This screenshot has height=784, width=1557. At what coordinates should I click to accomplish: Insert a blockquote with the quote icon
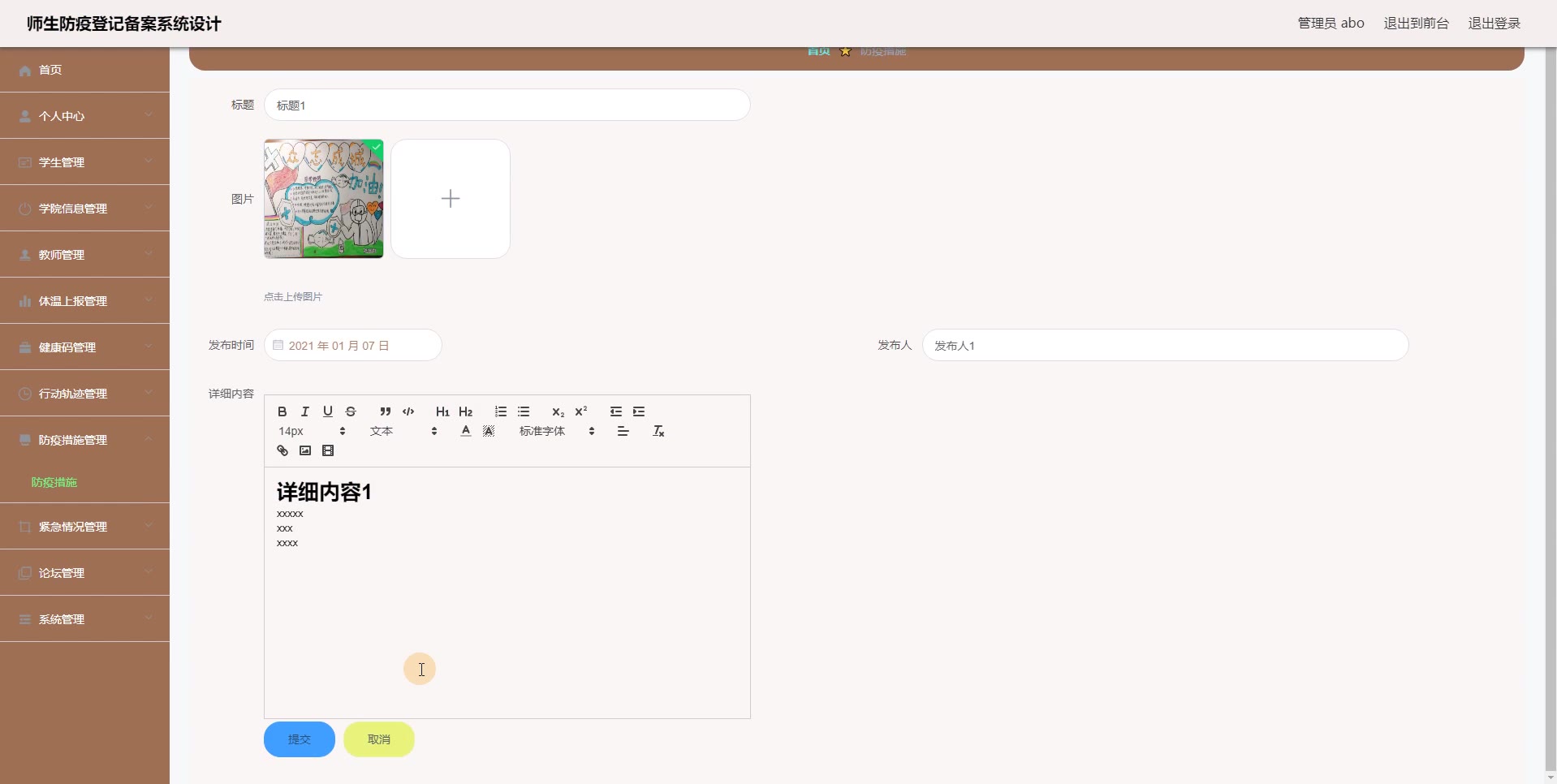(x=386, y=411)
